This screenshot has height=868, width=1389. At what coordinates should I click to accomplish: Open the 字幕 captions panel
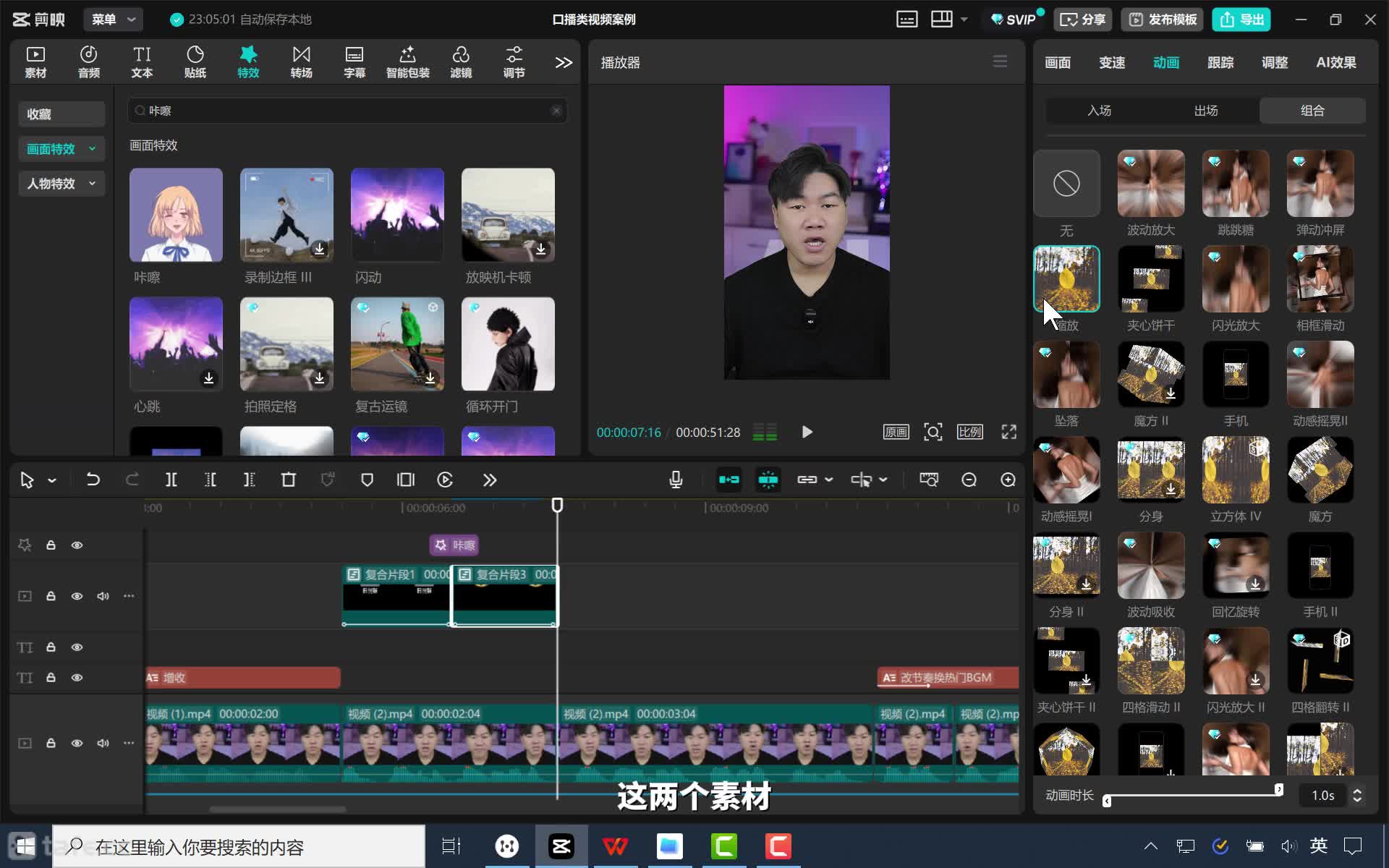354,62
